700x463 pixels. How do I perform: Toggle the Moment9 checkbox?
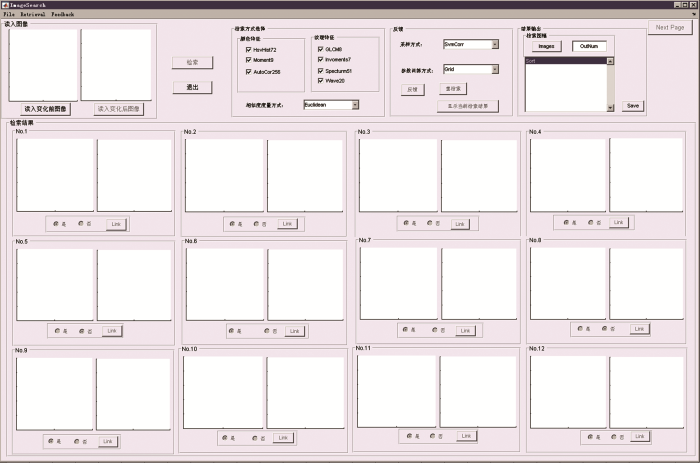[x=249, y=60]
